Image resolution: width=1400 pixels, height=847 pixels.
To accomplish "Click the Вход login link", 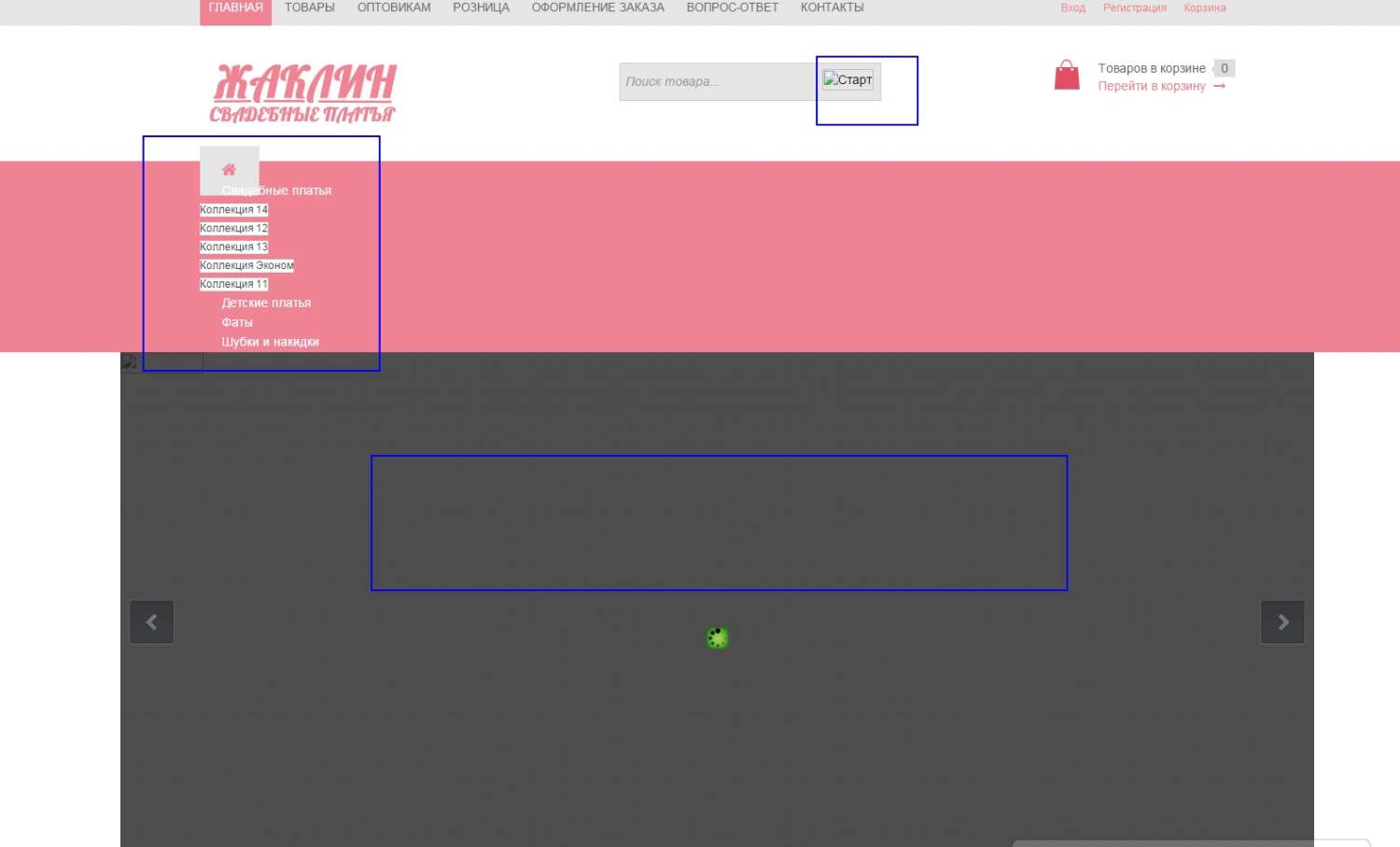I will [x=1072, y=8].
